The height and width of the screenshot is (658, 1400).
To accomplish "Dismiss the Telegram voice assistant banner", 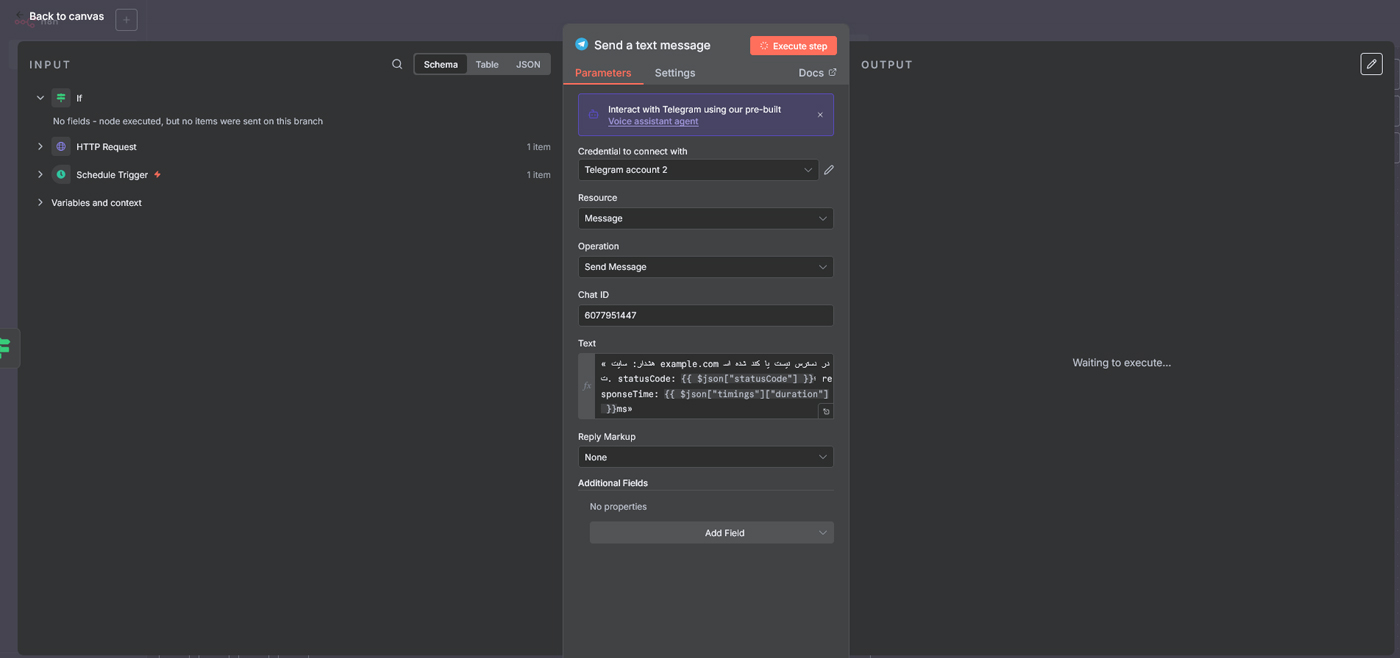I will coord(820,115).
